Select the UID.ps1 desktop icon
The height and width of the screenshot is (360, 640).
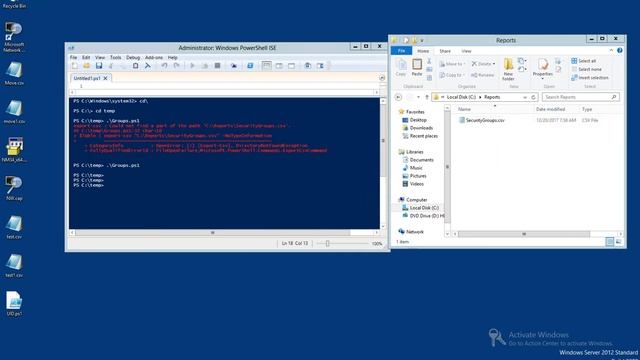14,304
